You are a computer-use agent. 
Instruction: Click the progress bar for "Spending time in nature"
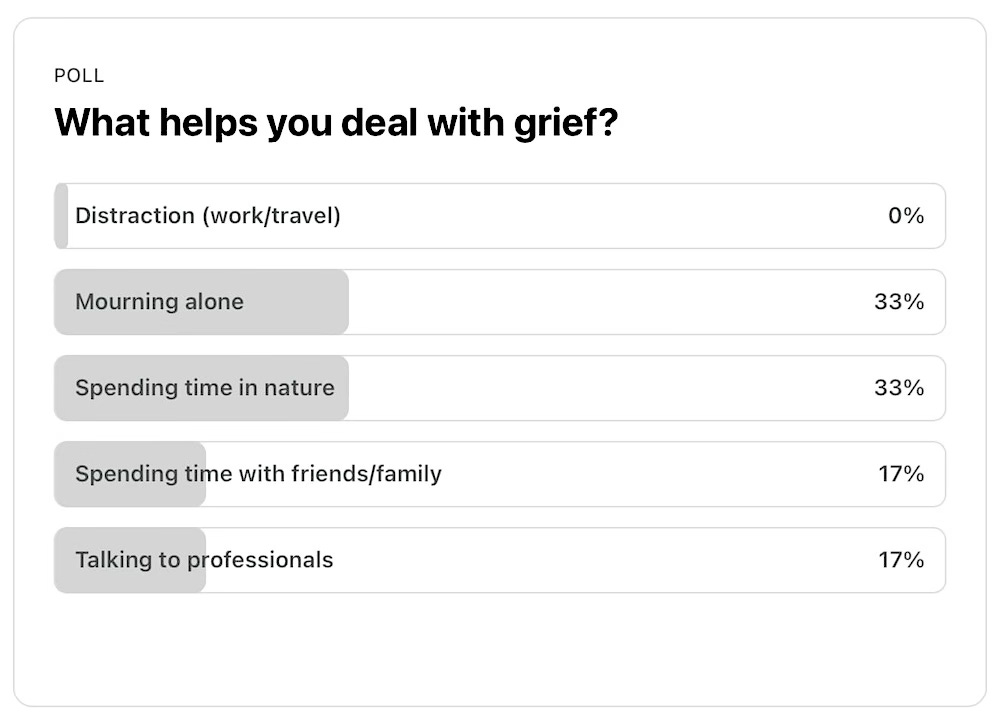[x=200, y=388]
